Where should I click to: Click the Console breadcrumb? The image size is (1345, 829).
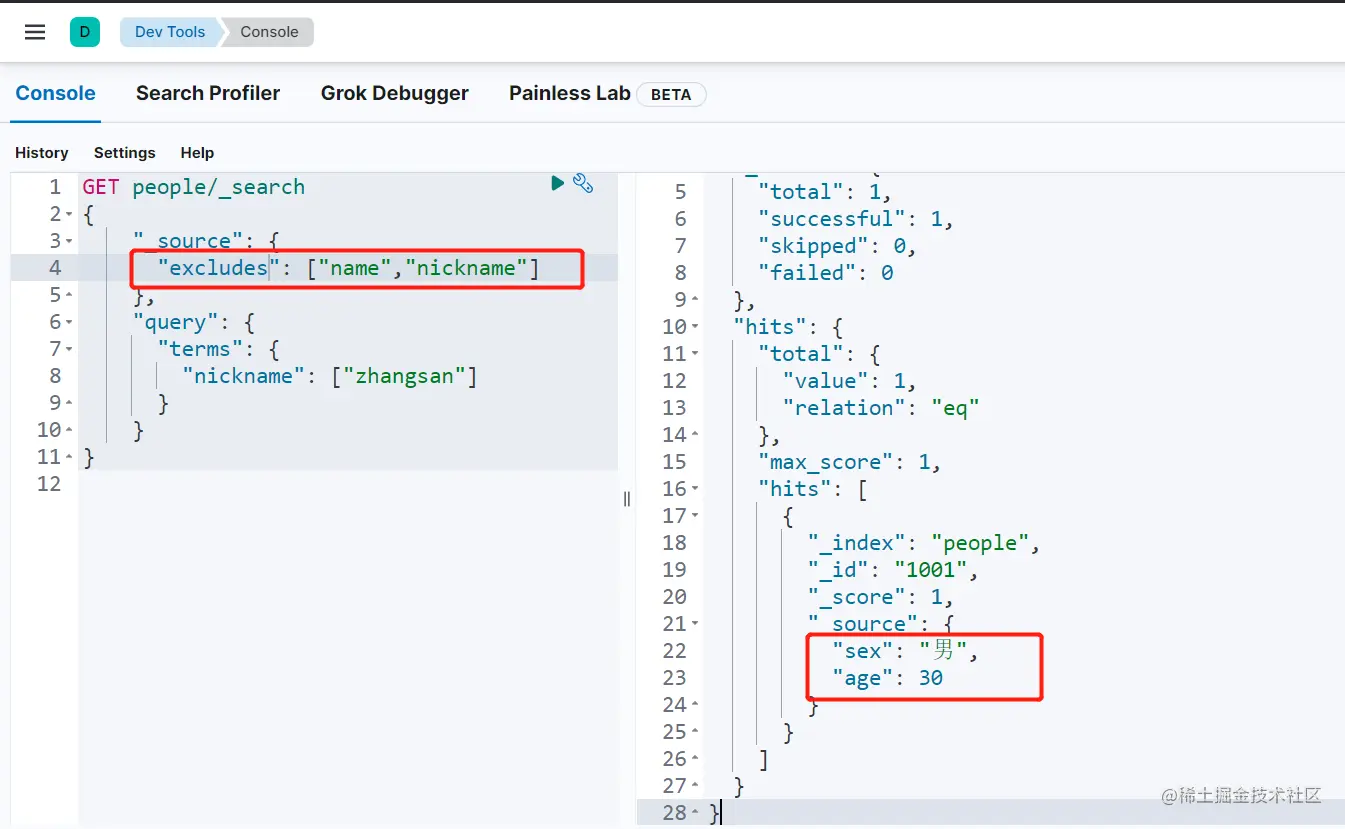[x=269, y=32]
